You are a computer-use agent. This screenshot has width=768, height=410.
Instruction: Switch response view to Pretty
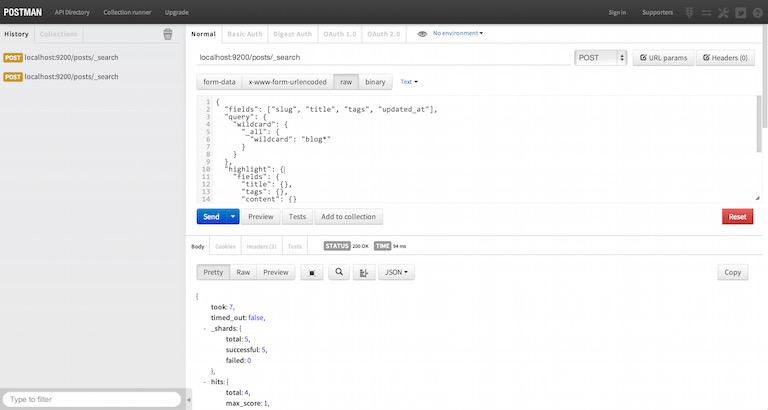213,272
